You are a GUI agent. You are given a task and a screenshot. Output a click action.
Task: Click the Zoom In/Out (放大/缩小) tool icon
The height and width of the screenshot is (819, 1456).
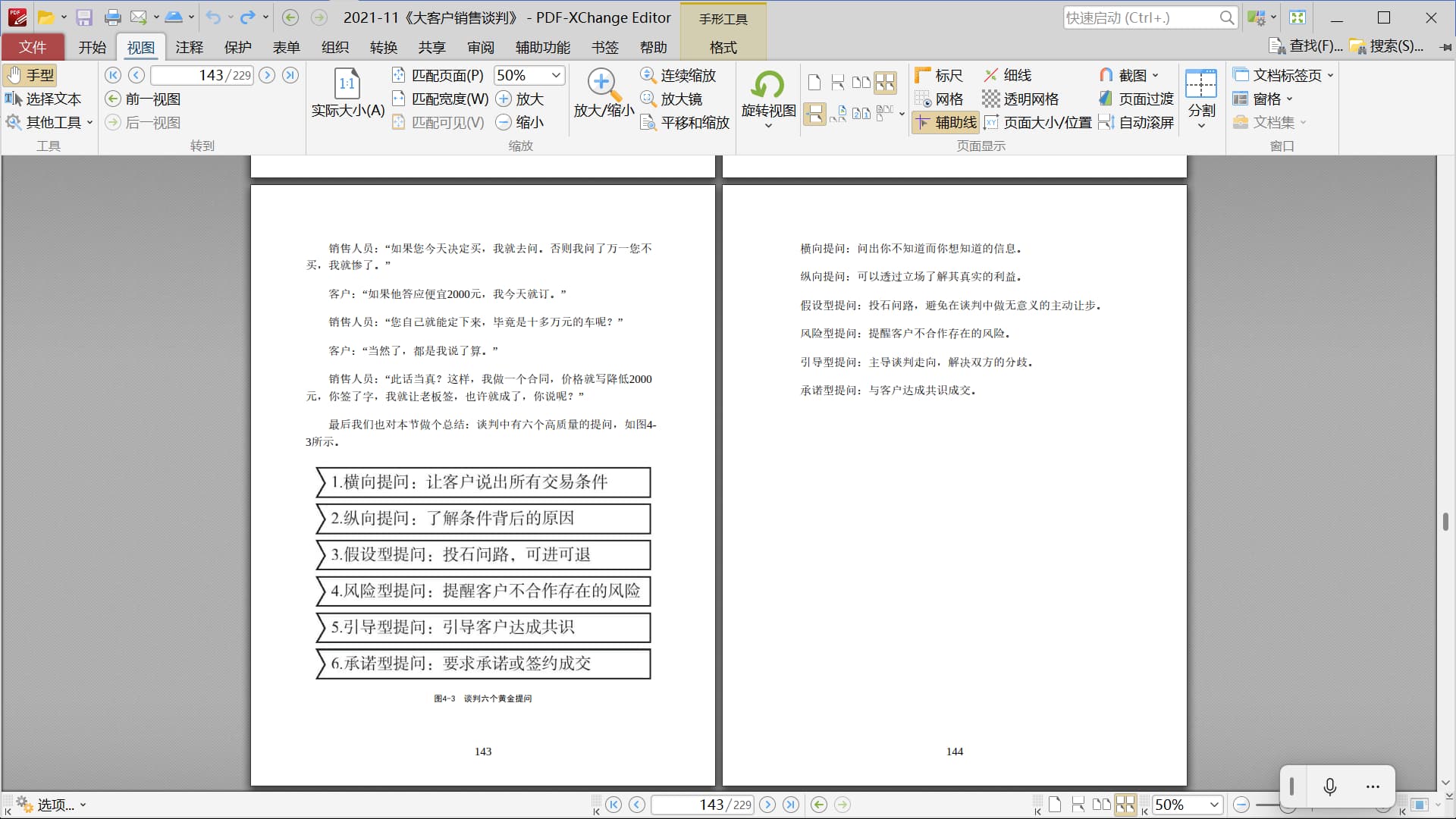(x=603, y=85)
